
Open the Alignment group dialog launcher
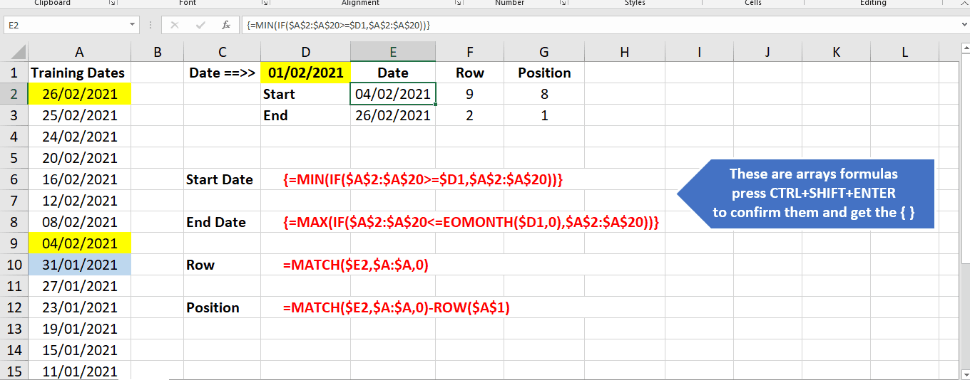[458, 2]
